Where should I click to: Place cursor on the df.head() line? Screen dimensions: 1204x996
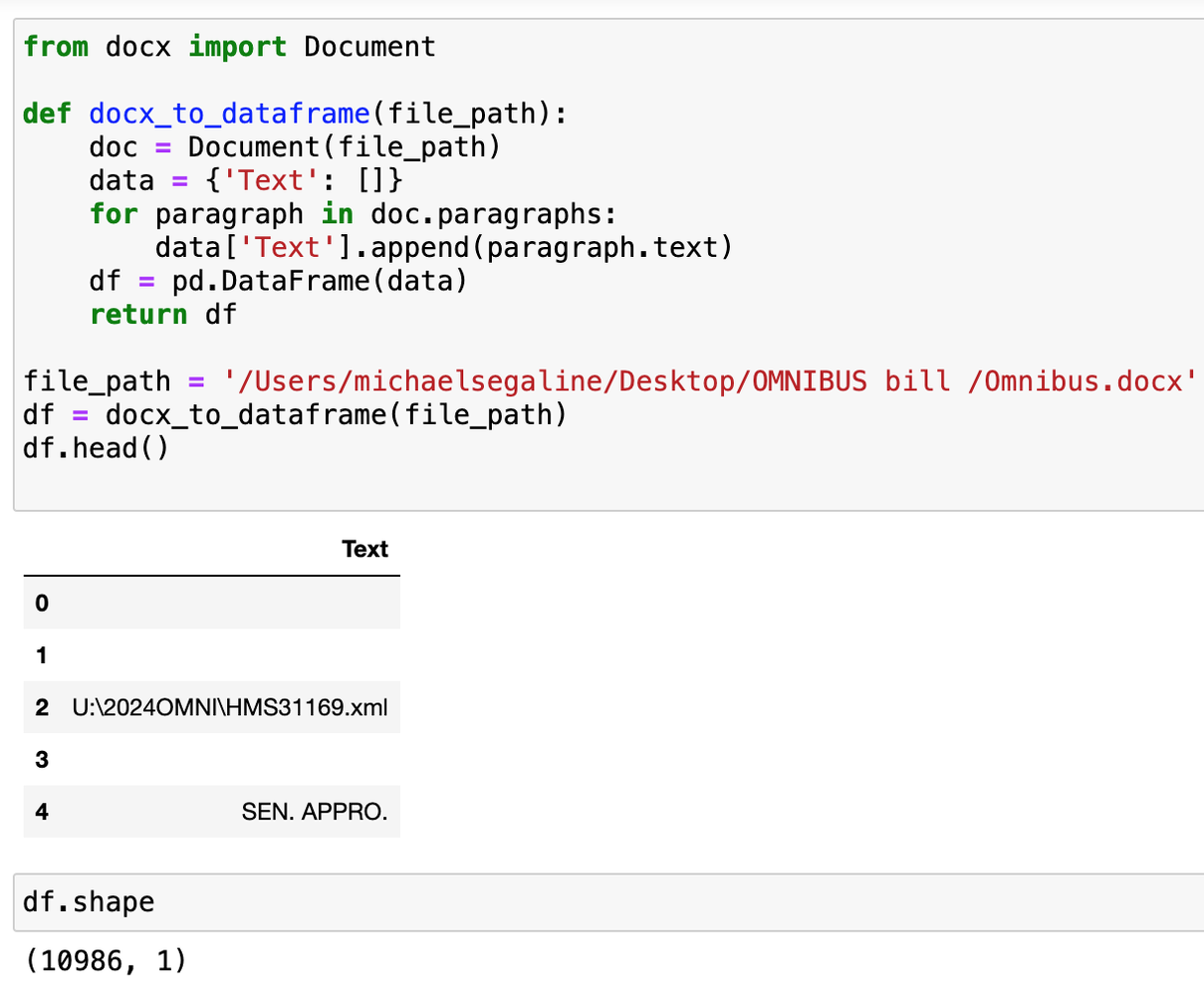click(x=97, y=448)
